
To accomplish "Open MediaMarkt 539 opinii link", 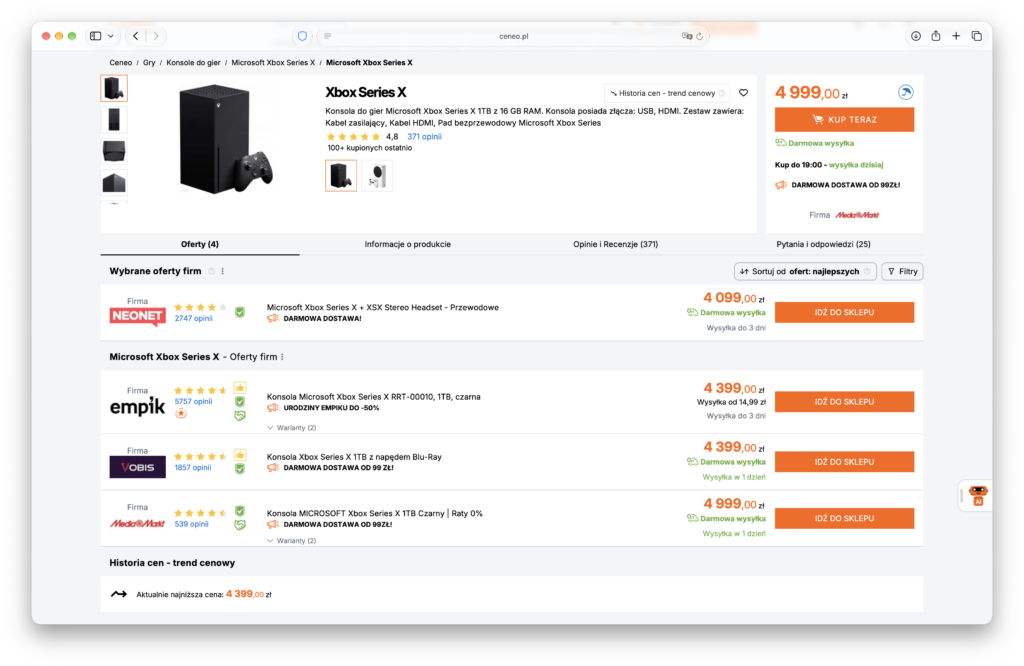I will coord(191,524).
